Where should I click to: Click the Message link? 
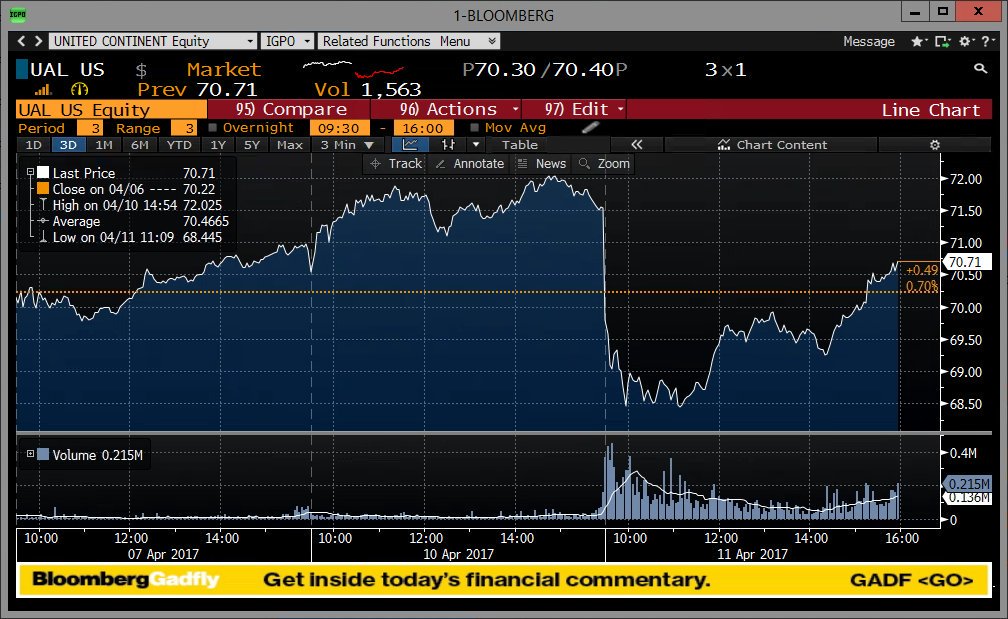point(868,41)
